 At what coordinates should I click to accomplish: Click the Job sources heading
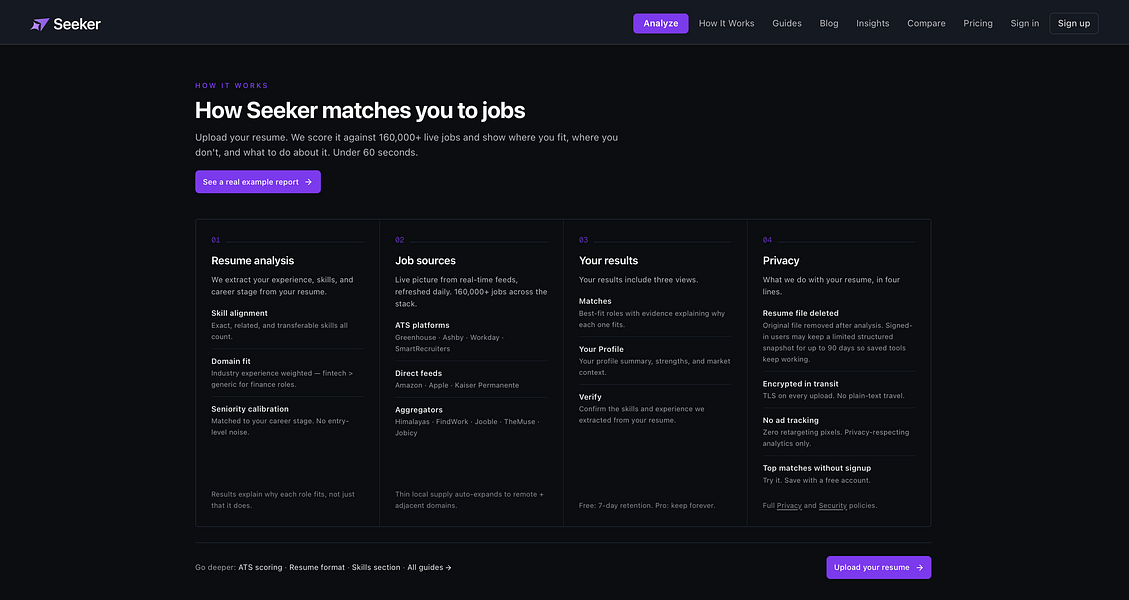pyautogui.click(x=426, y=261)
